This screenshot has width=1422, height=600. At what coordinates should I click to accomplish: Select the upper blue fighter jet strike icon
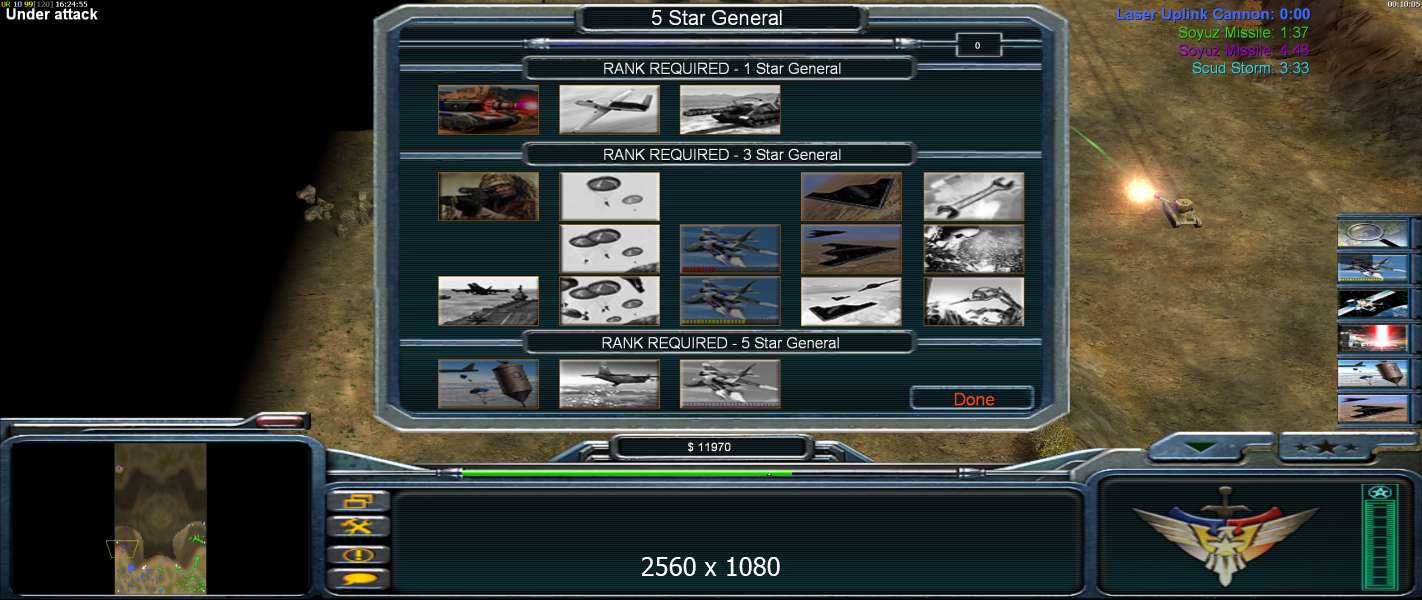coord(730,249)
